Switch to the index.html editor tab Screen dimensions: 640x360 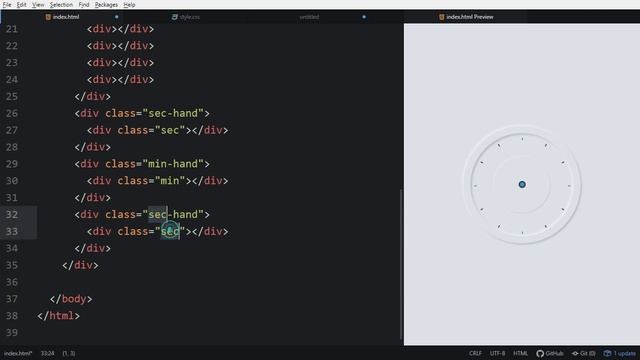(x=62, y=17)
